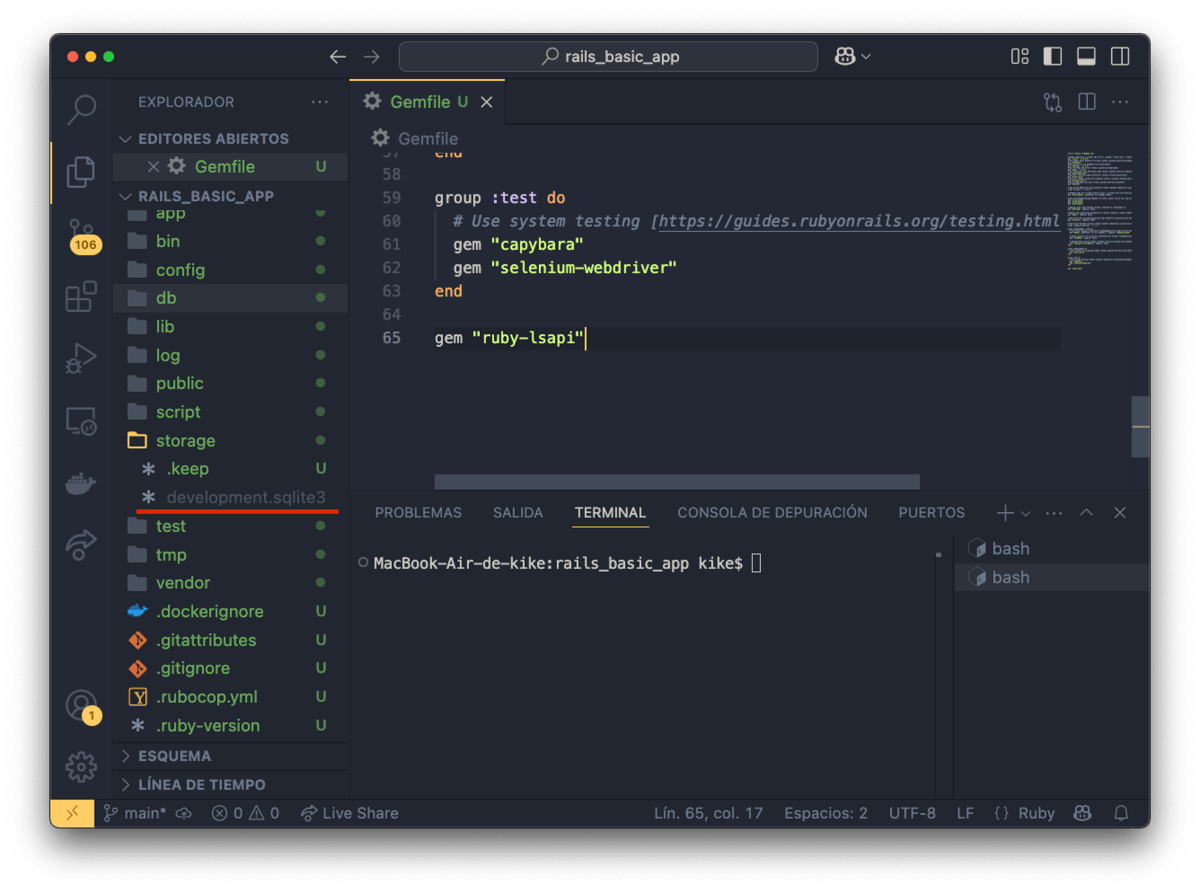Viewport: 1200px width, 894px height.
Task: Open changes compare icon in editor toolbar
Action: [1053, 102]
